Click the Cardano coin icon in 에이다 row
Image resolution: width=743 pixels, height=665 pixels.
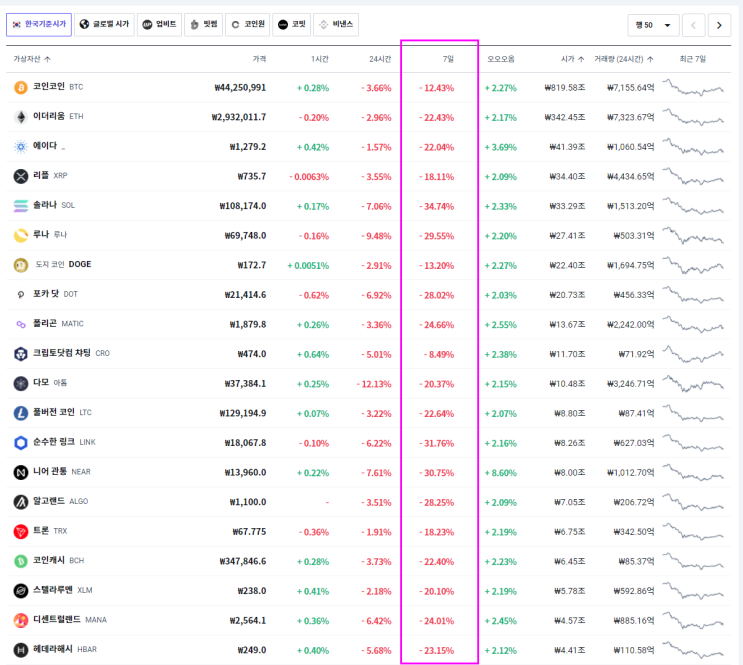click(20, 147)
